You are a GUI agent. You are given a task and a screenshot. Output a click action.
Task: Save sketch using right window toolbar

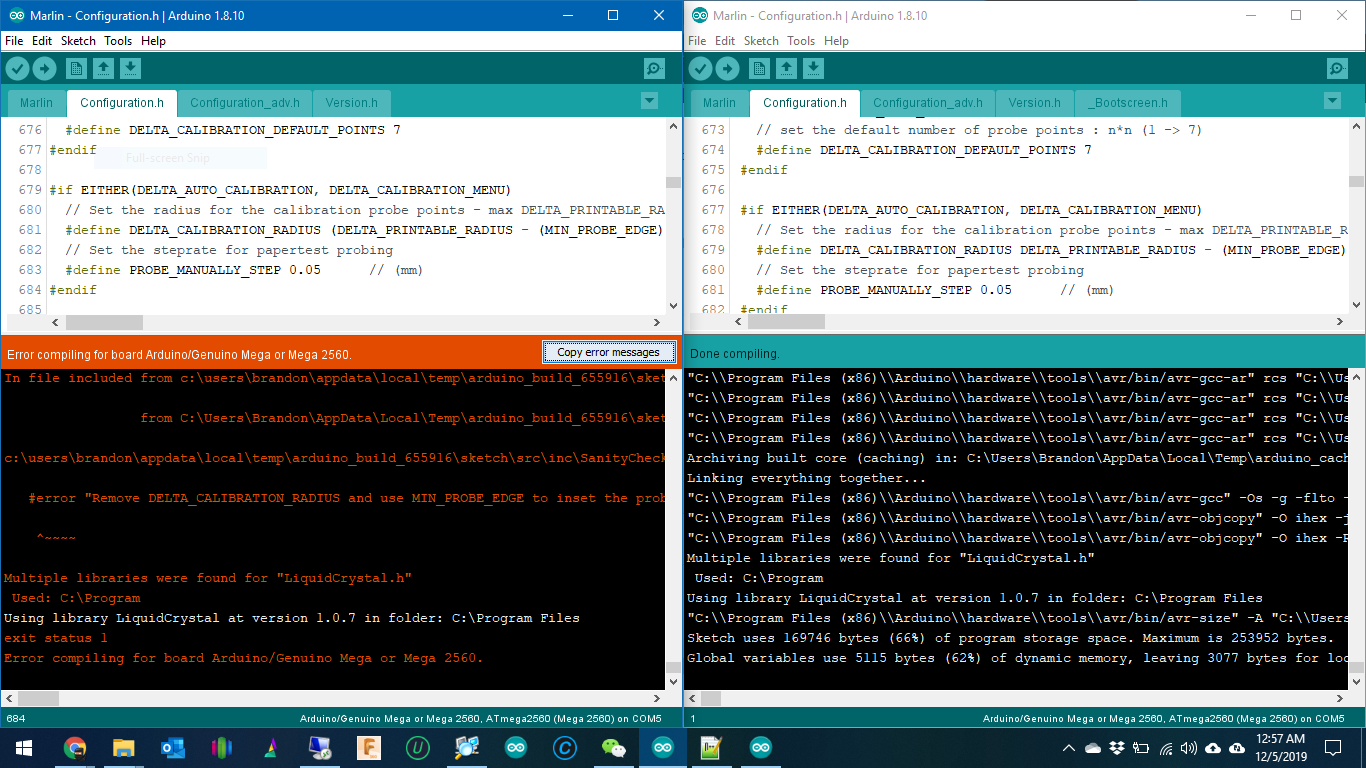[814, 68]
